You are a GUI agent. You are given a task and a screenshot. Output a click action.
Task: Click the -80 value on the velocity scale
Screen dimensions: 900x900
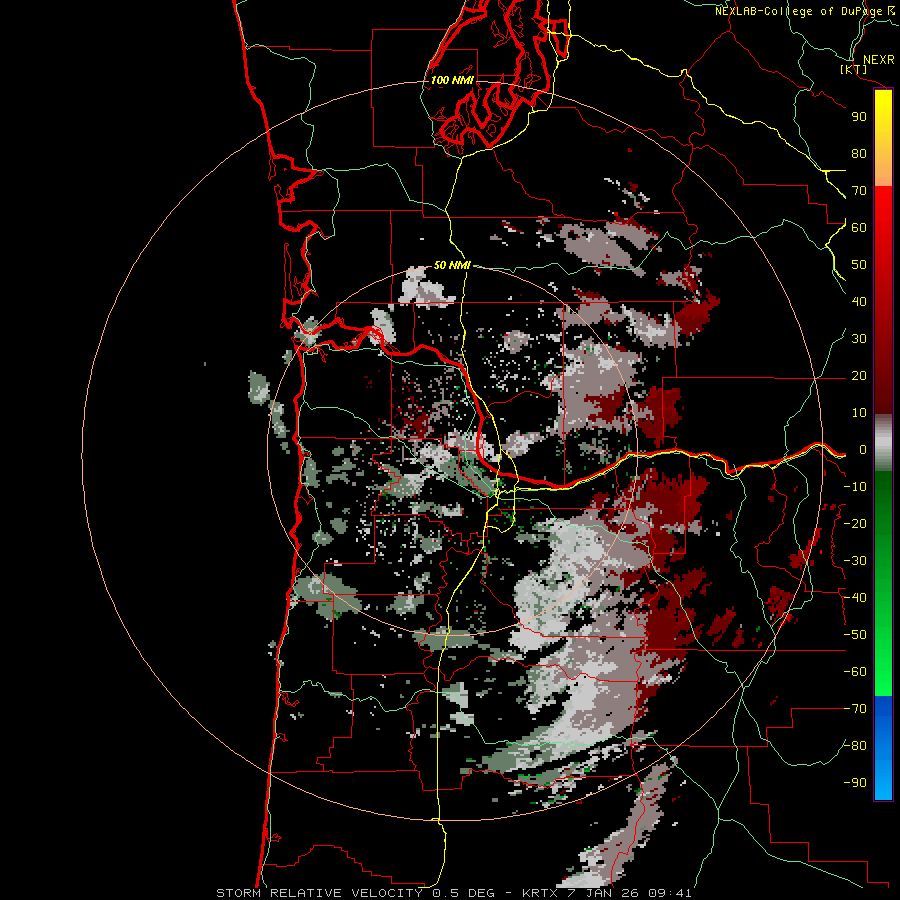[x=855, y=746]
